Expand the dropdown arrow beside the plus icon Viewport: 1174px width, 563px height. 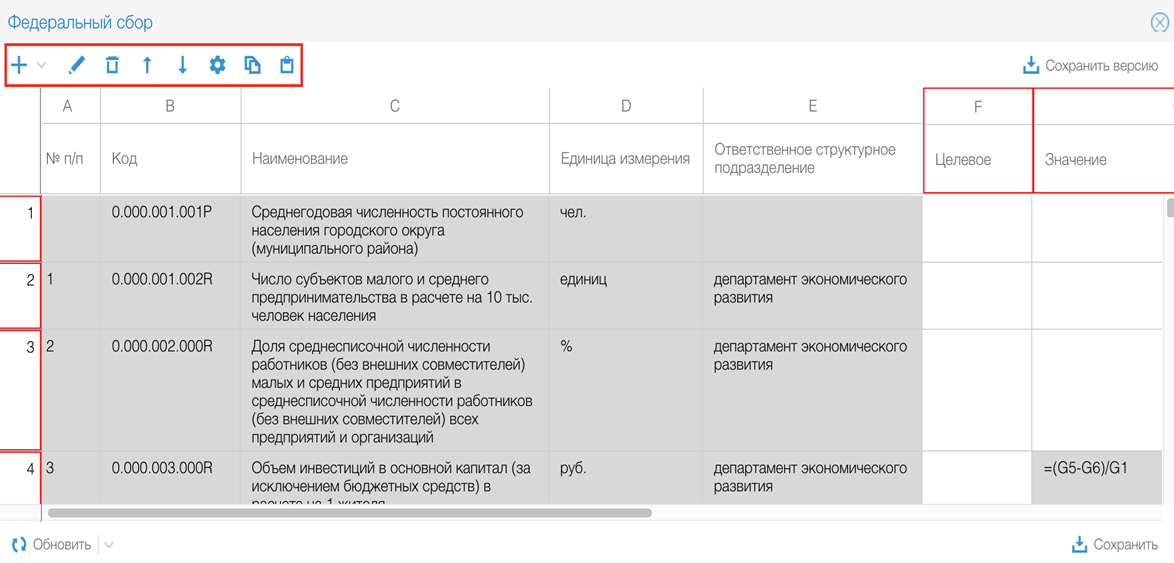pyautogui.click(x=42, y=65)
